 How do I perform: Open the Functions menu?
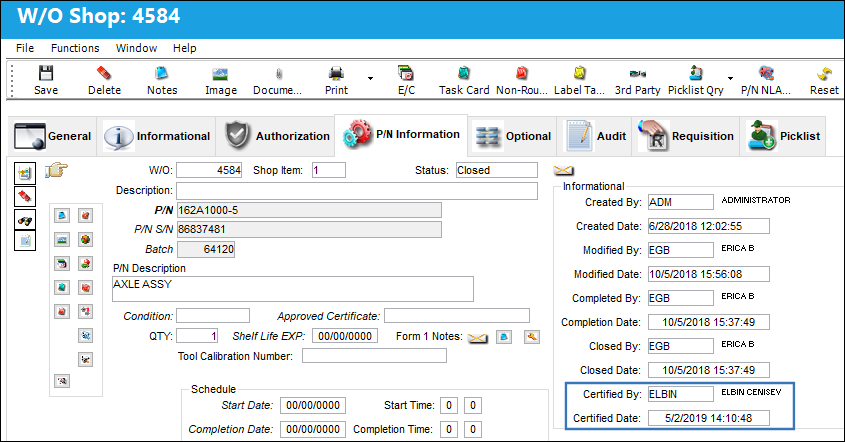[75, 48]
